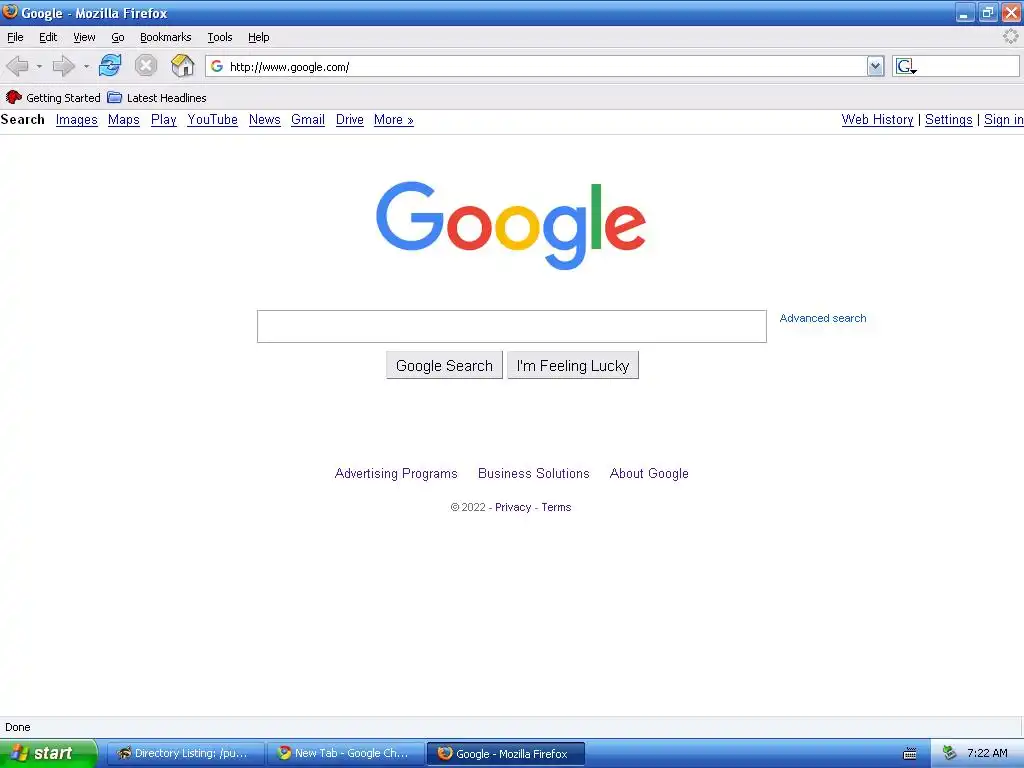
Task: Go to the home page via the house icon
Action: point(182,65)
